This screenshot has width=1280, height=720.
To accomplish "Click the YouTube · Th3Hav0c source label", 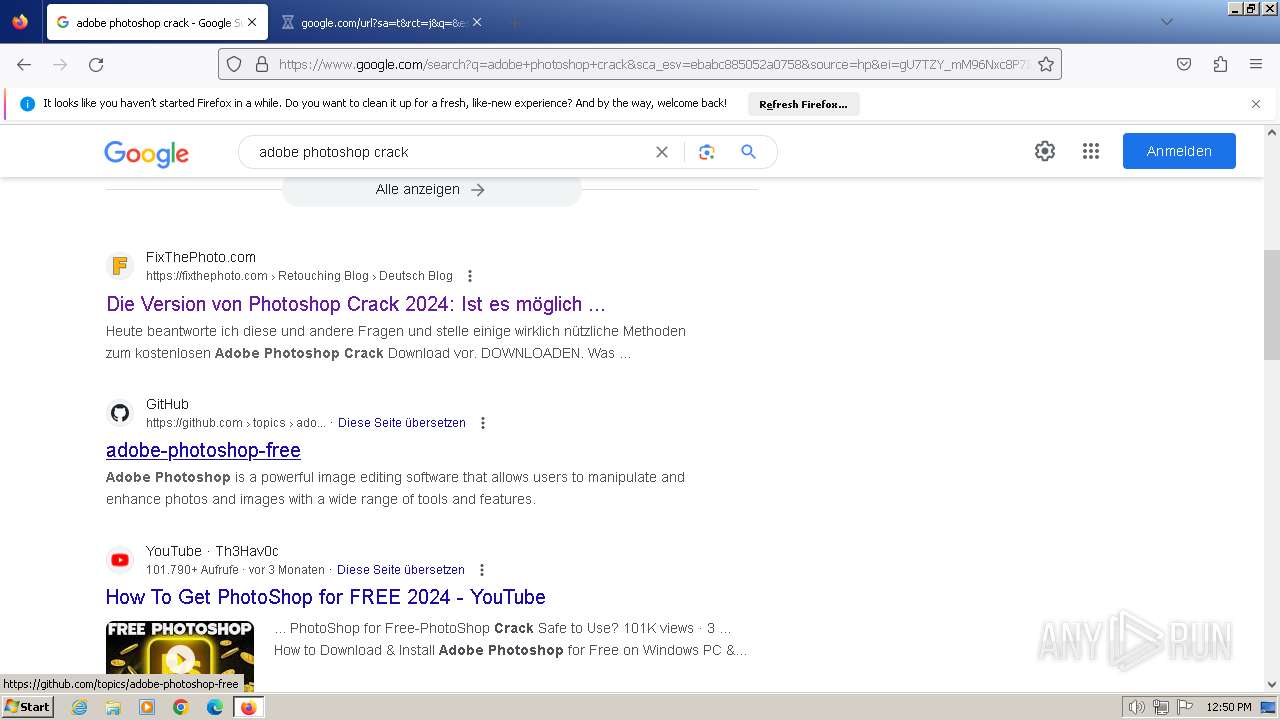I will pos(212,551).
